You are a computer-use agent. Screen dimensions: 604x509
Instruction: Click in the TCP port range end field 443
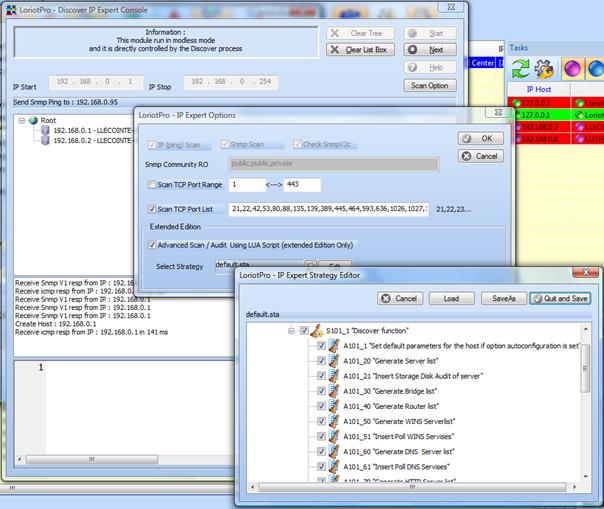click(x=302, y=185)
